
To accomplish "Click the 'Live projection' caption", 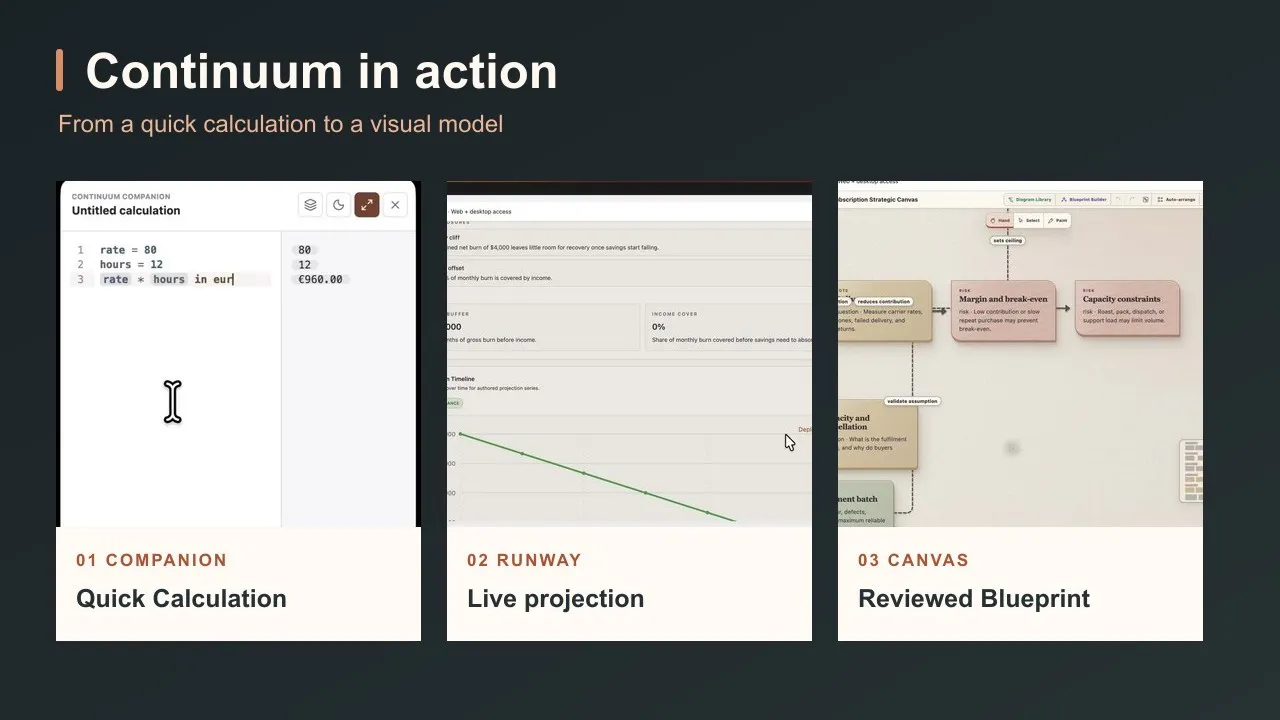I will pyautogui.click(x=555, y=599).
